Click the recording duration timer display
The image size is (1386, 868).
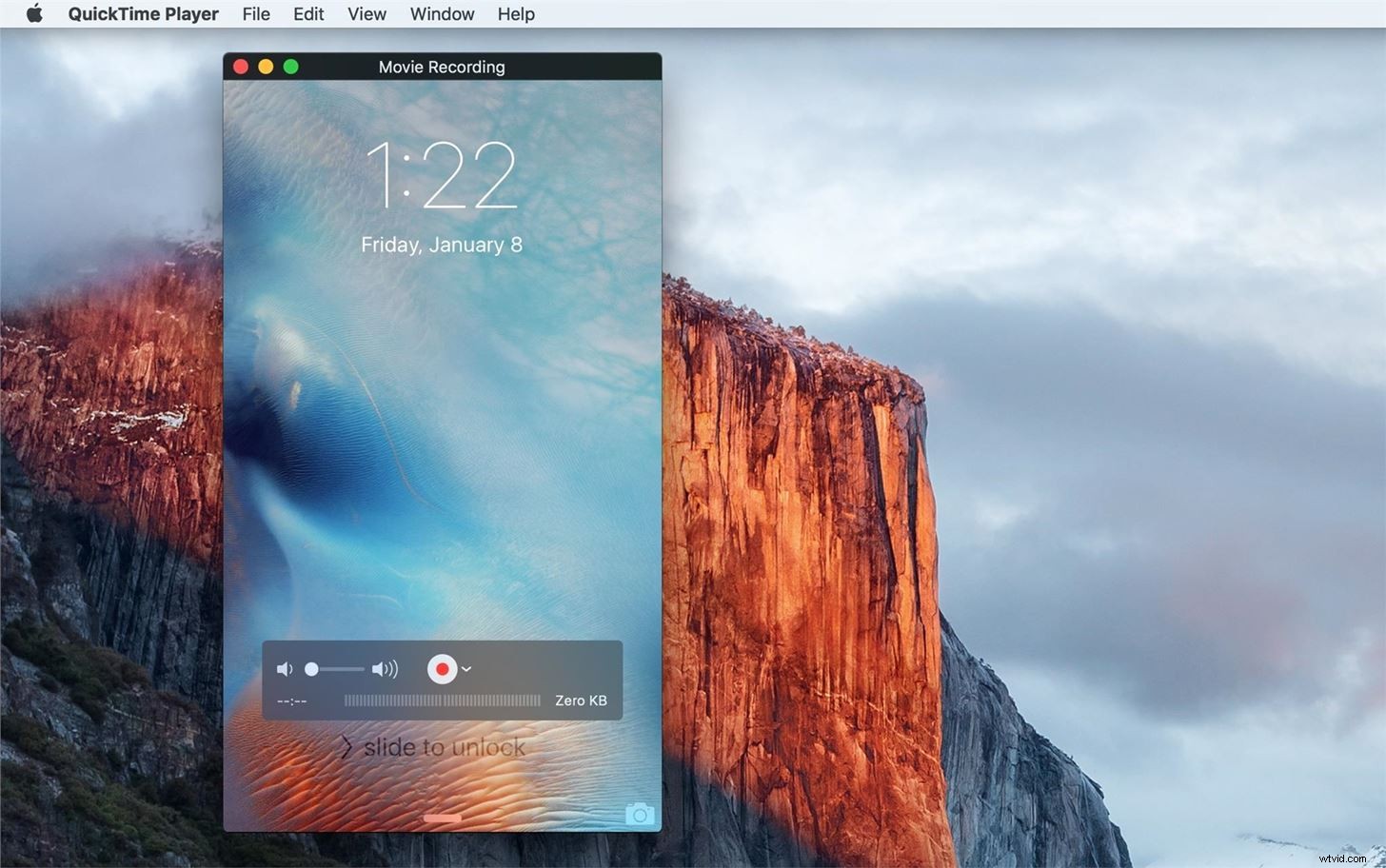pyautogui.click(x=291, y=700)
